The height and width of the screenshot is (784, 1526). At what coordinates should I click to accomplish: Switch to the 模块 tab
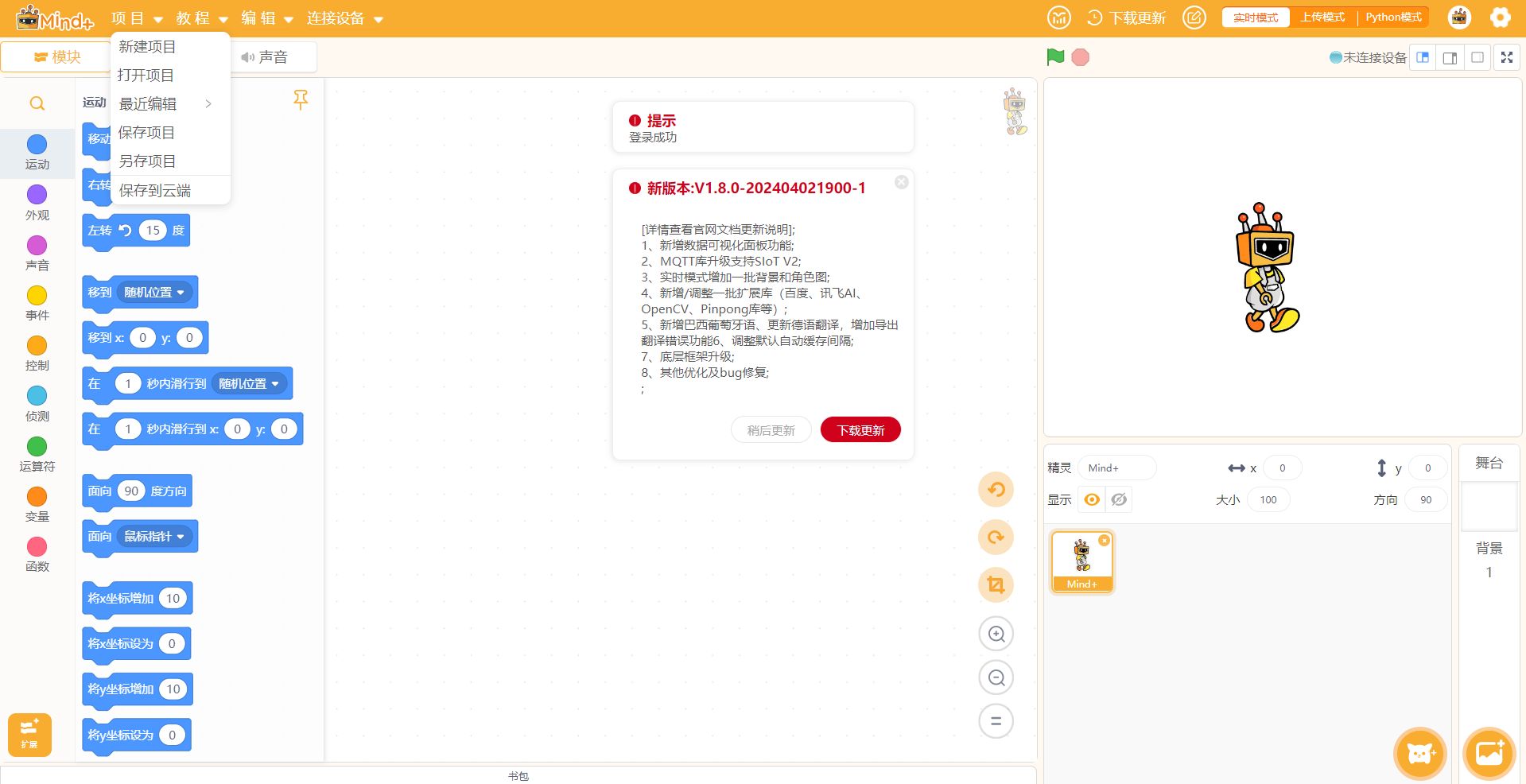point(57,57)
